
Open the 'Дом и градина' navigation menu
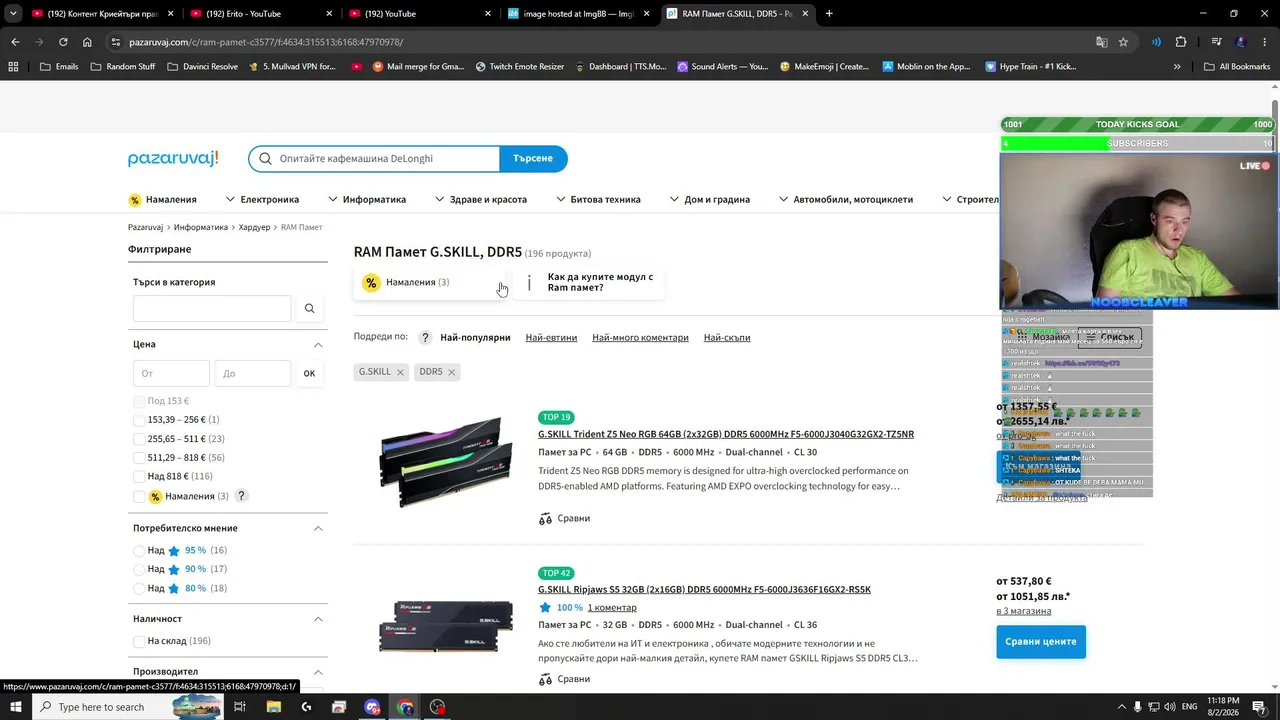click(709, 199)
